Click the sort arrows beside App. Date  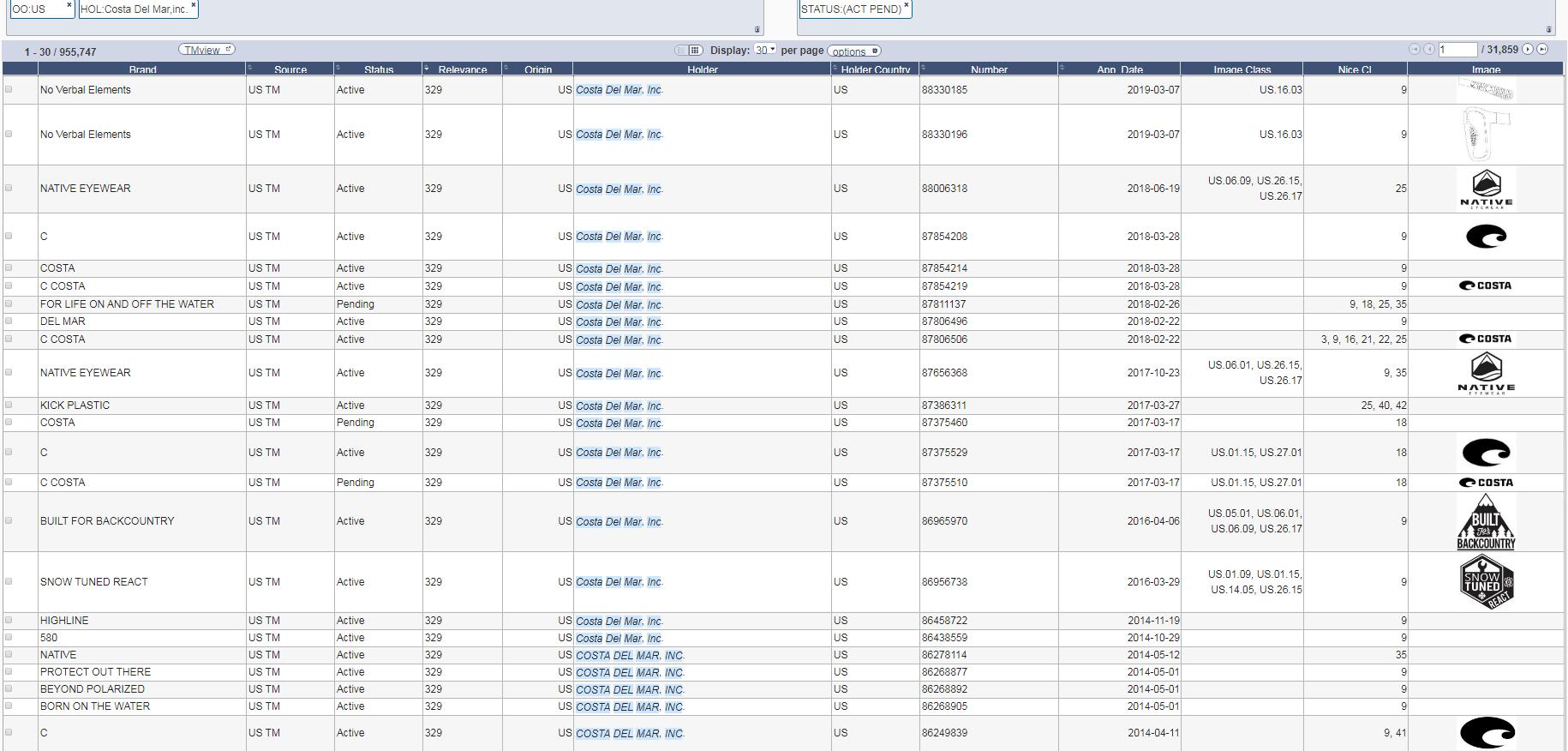(x=1062, y=68)
